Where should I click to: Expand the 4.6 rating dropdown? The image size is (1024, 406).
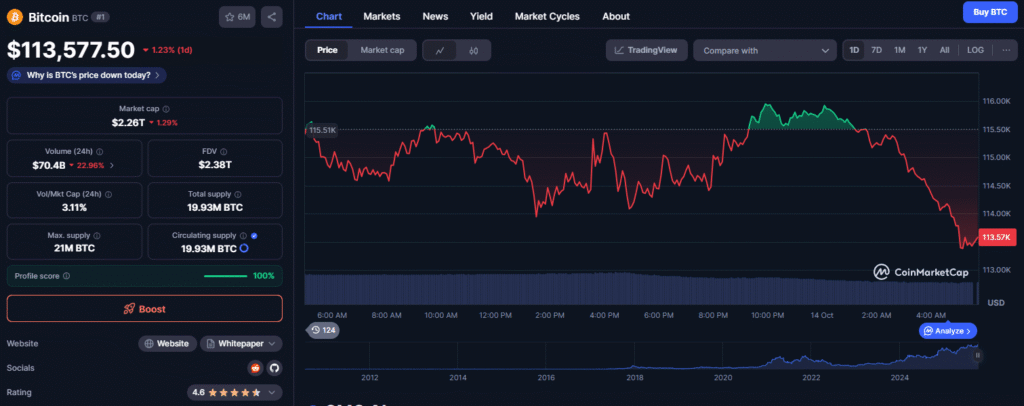[x=234, y=392]
